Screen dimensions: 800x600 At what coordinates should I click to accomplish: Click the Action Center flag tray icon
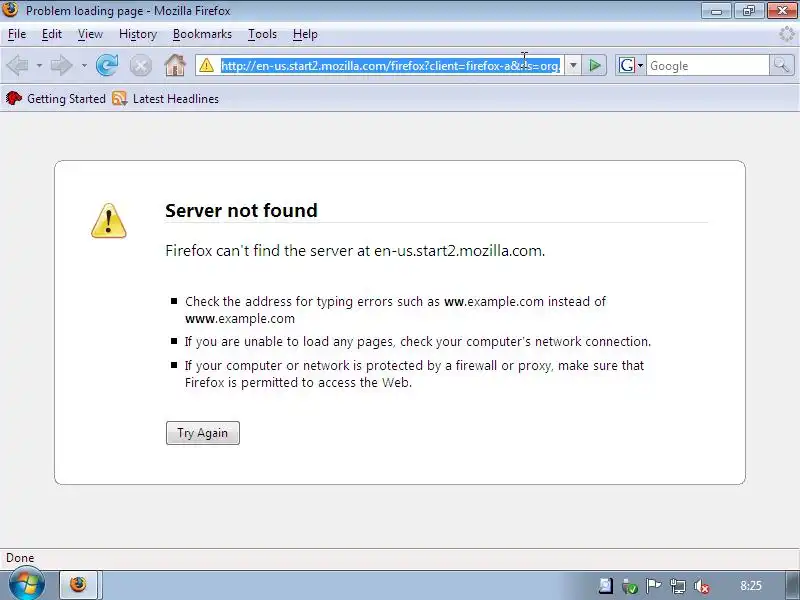tap(653, 586)
